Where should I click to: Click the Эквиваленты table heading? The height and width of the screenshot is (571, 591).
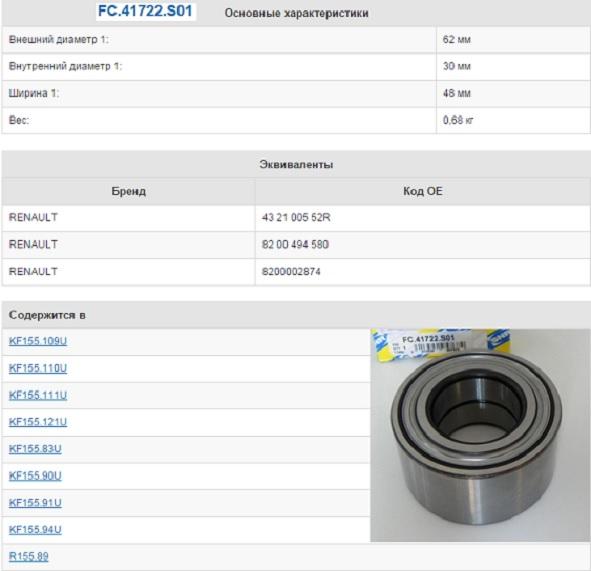[296, 165]
